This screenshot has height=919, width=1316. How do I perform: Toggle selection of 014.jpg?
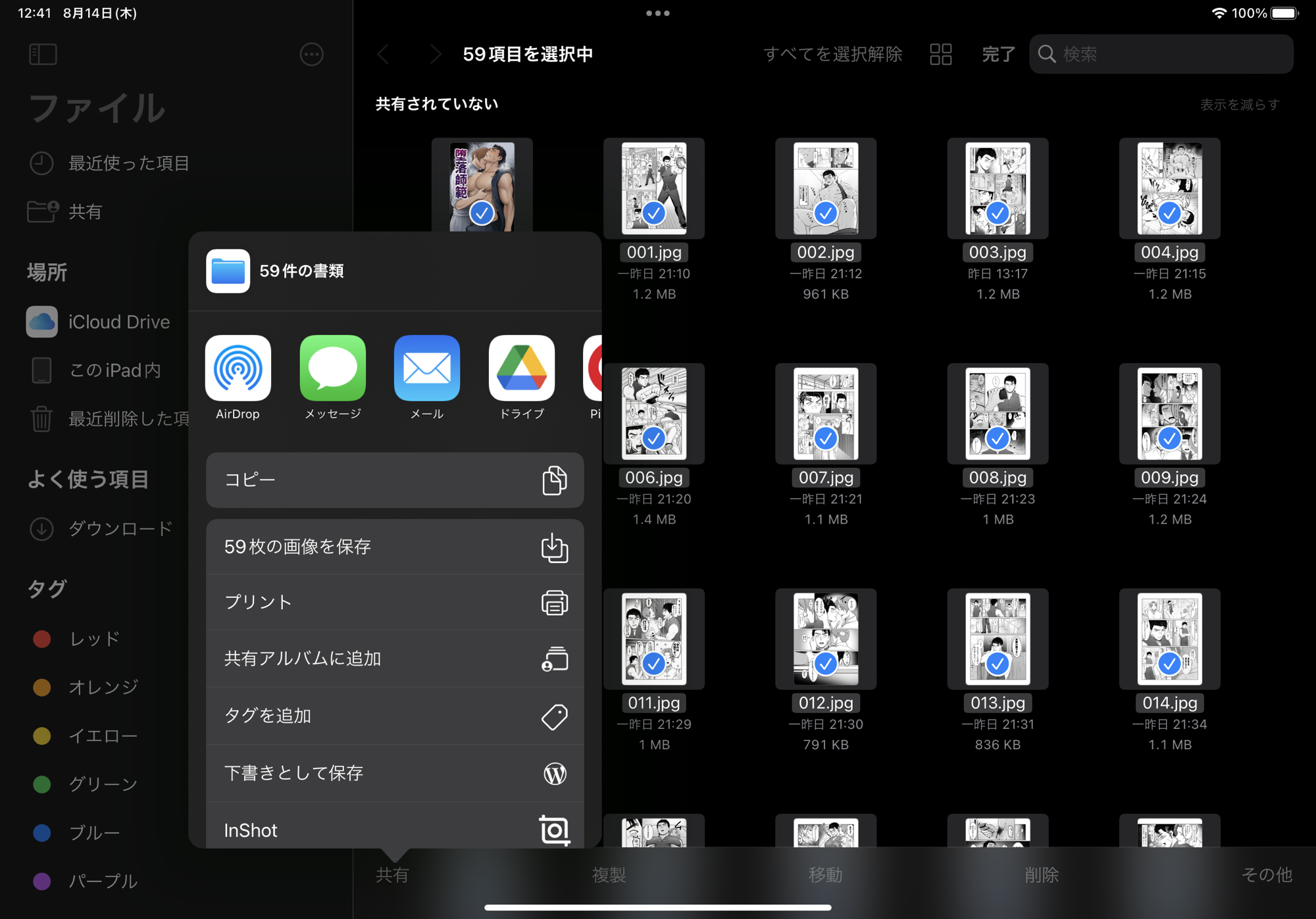click(1169, 663)
